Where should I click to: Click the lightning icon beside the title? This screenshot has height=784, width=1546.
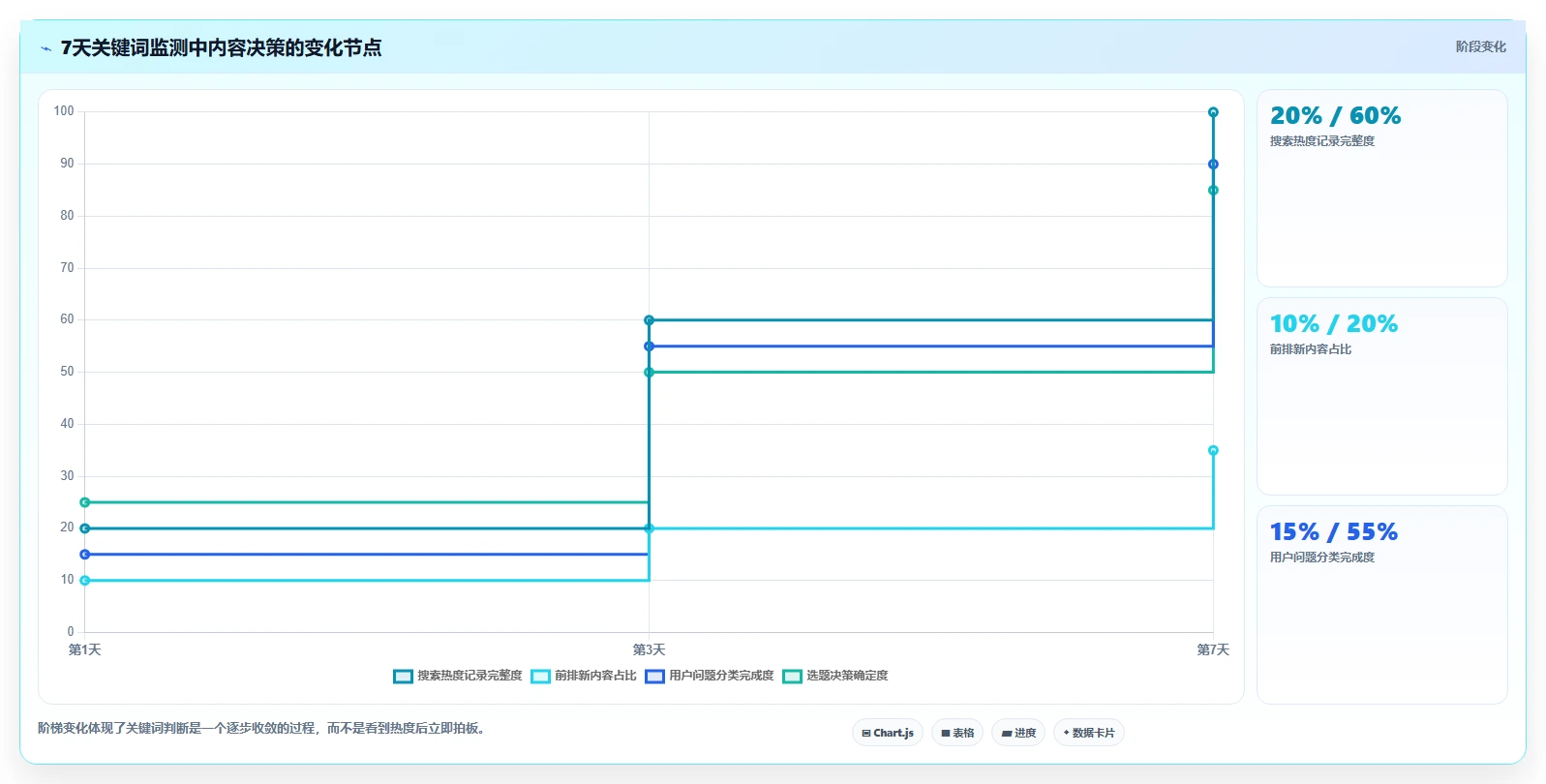click(45, 48)
